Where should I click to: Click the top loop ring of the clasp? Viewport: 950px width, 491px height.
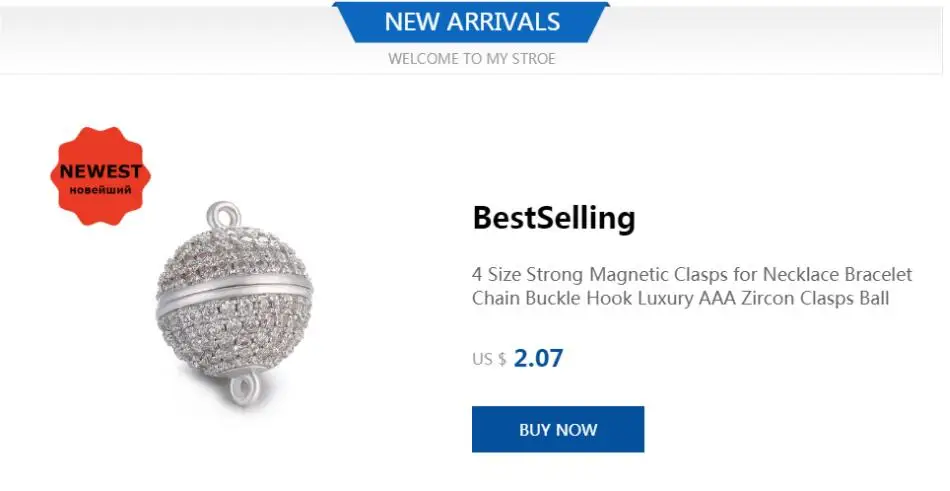pos(224,216)
